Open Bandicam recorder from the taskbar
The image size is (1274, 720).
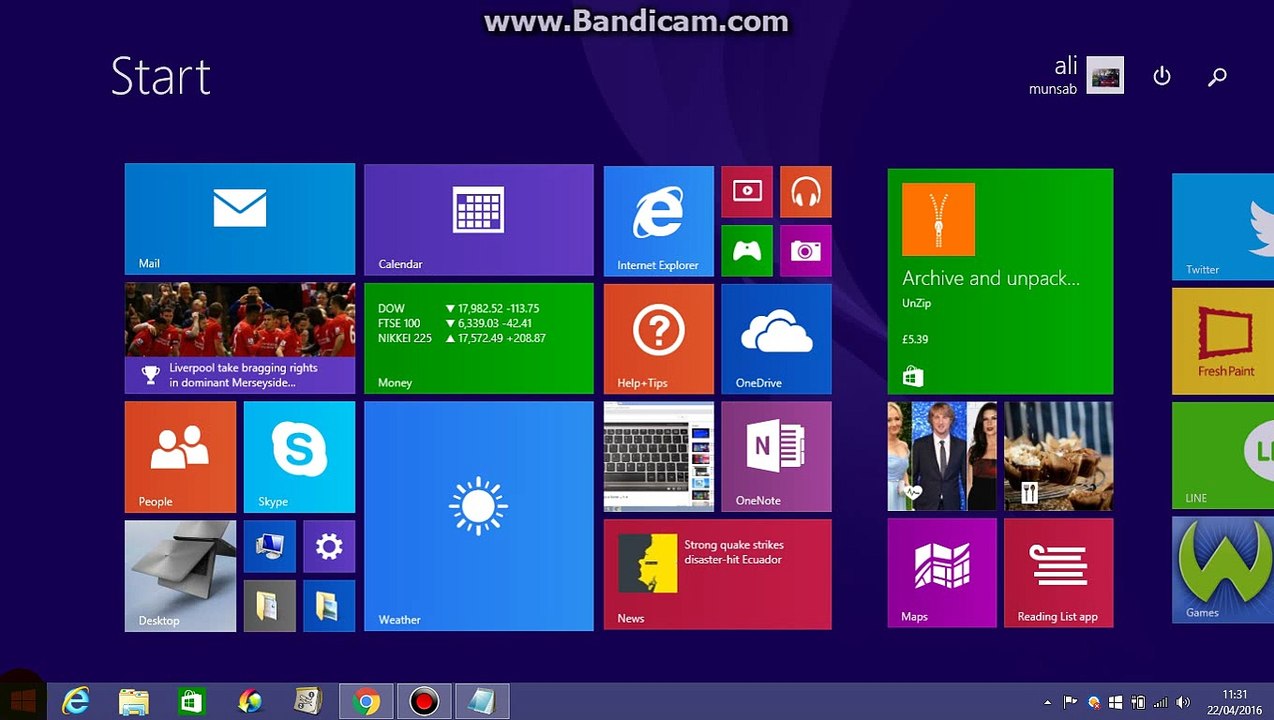coord(424,702)
